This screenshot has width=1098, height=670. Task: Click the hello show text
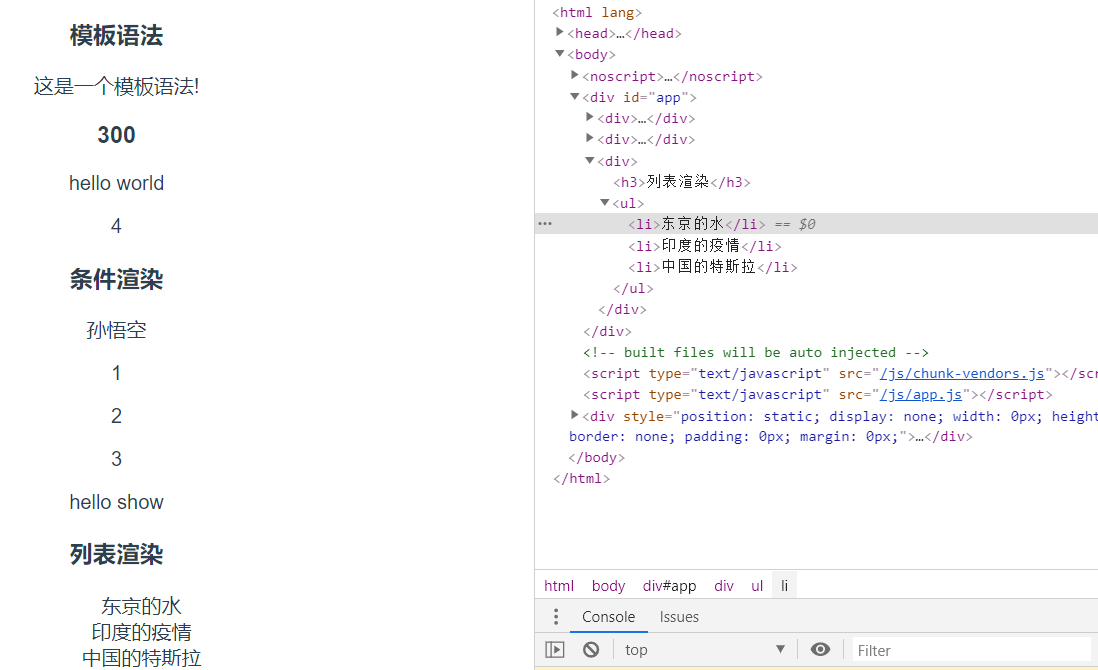[116, 502]
